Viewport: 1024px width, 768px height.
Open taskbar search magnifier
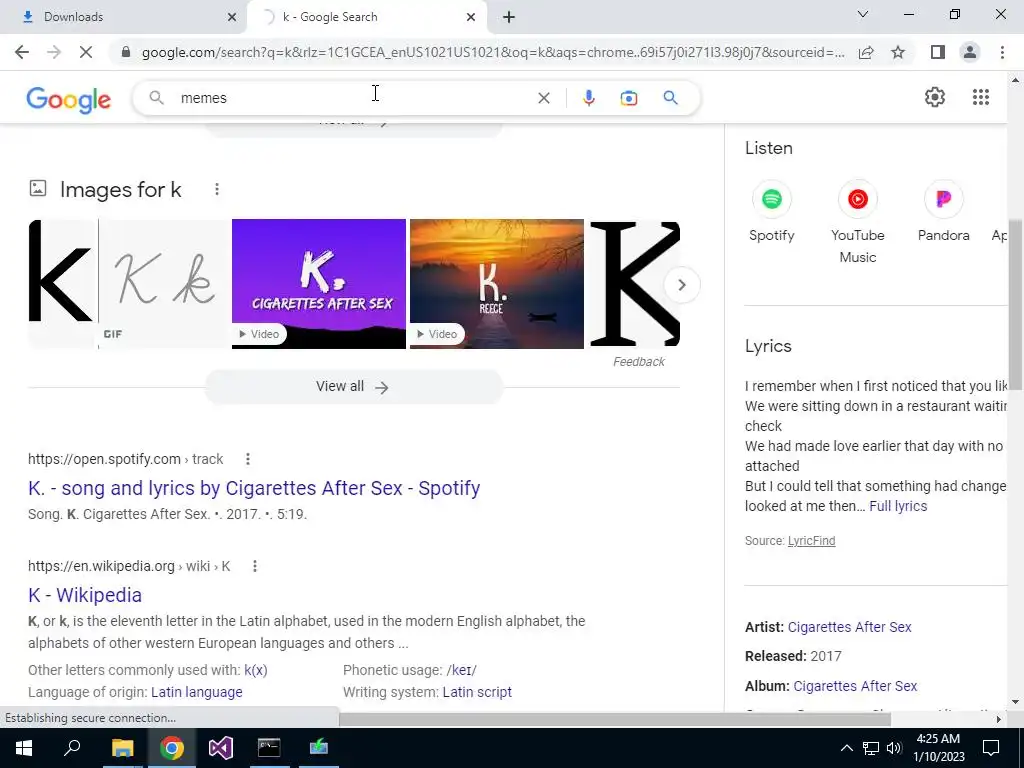click(72, 748)
